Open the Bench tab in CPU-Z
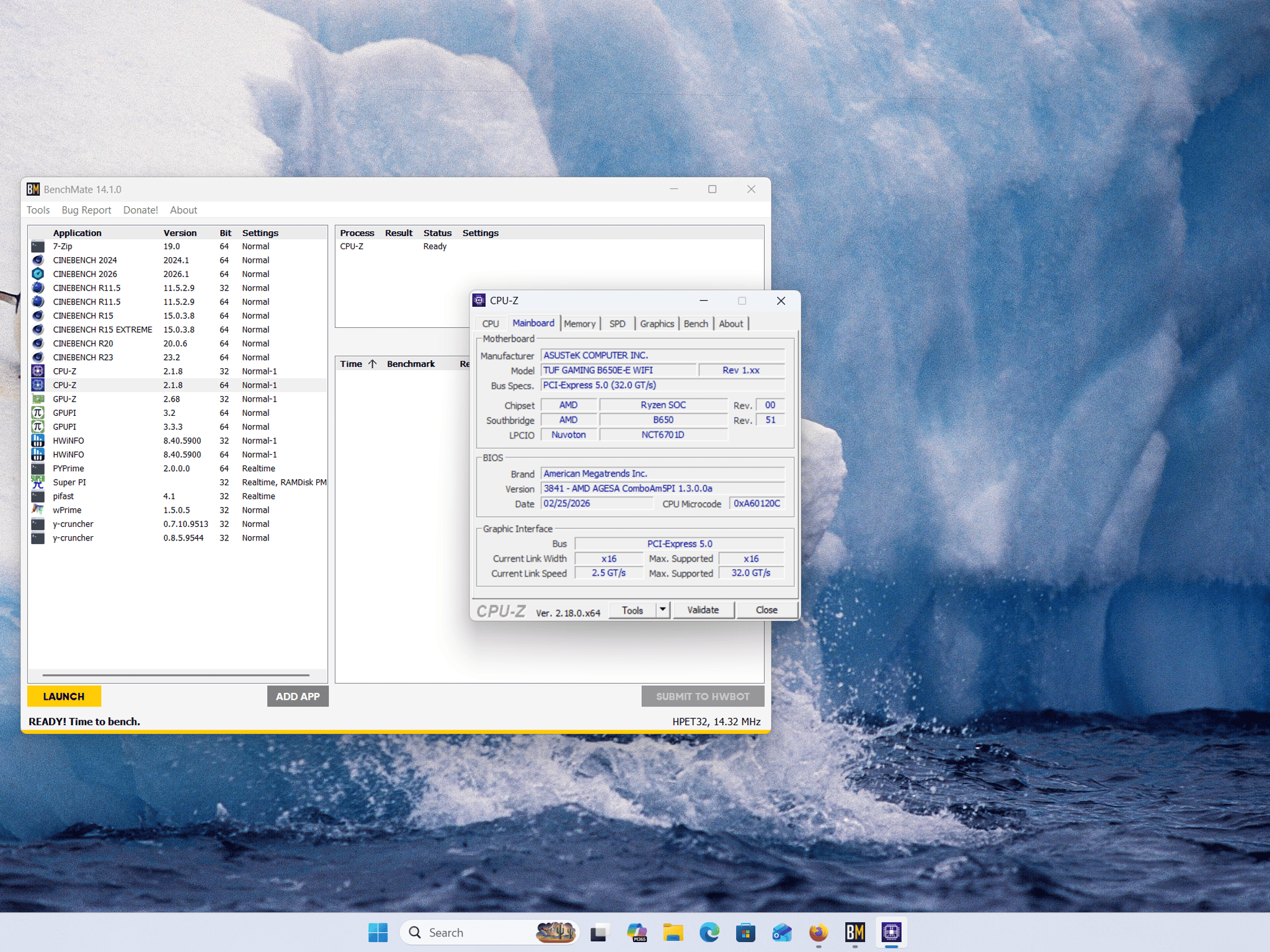 [696, 324]
